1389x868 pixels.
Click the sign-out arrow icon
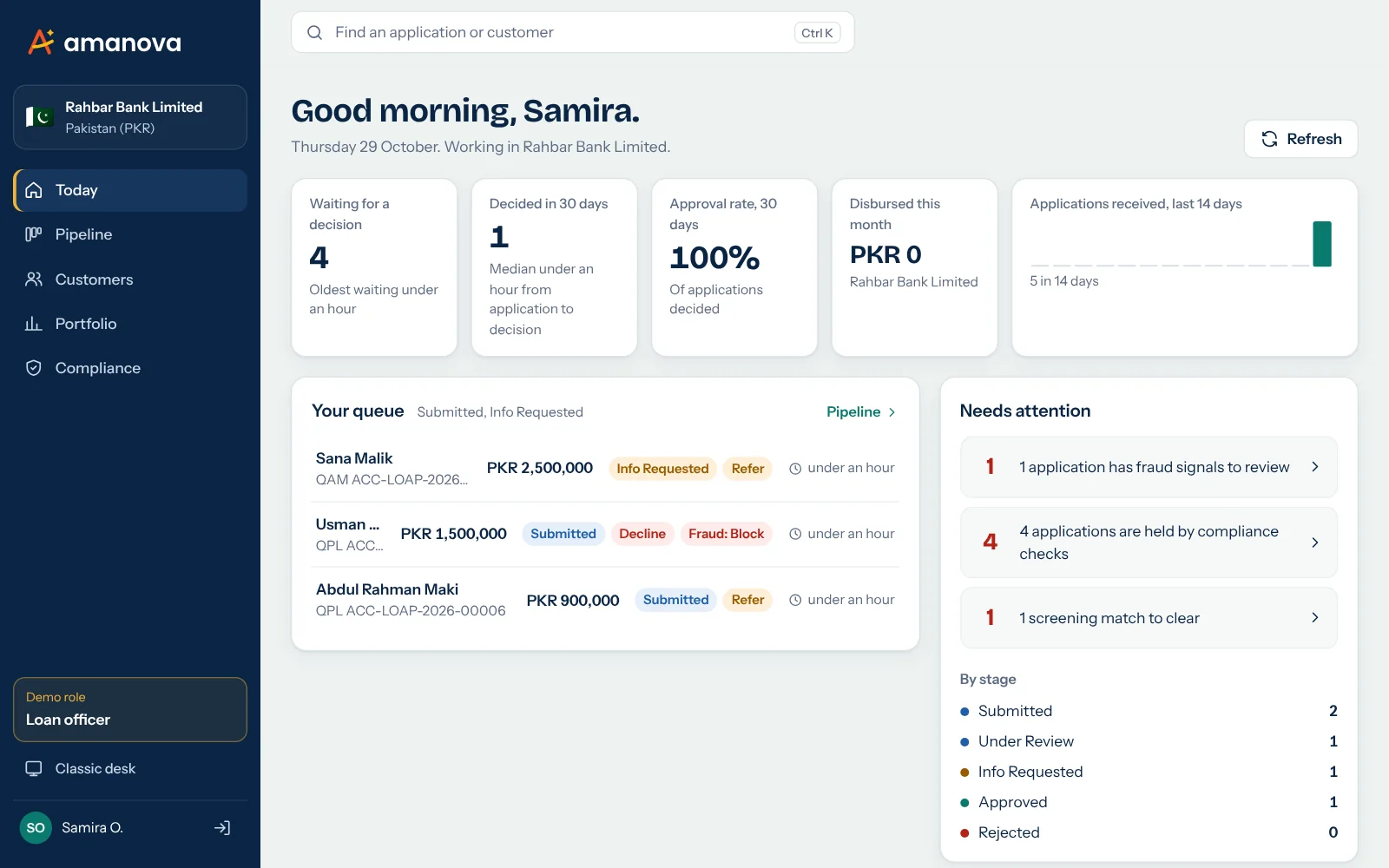(222, 828)
